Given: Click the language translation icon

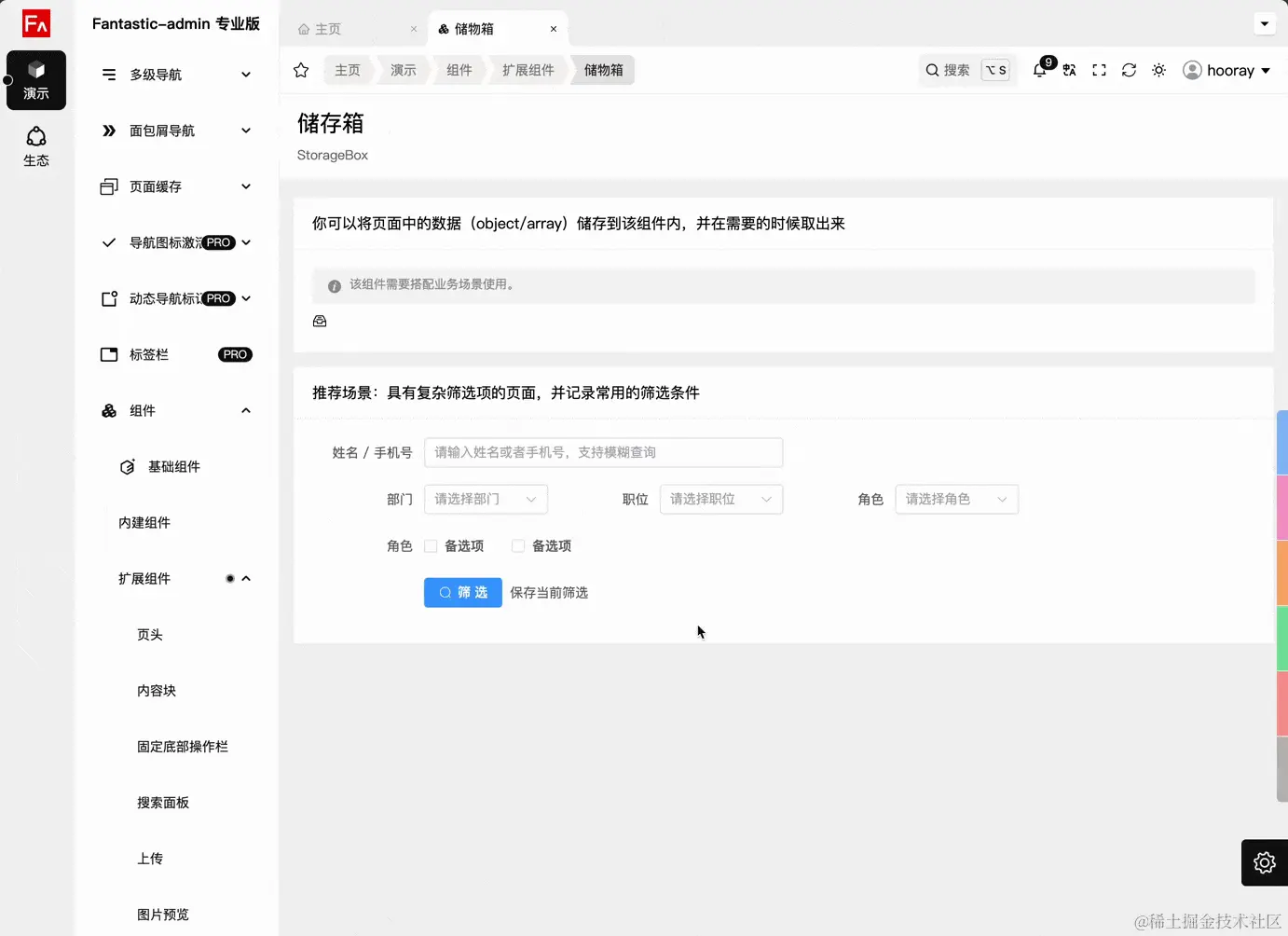Looking at the screenshot, I should (x=1070, y=70).
